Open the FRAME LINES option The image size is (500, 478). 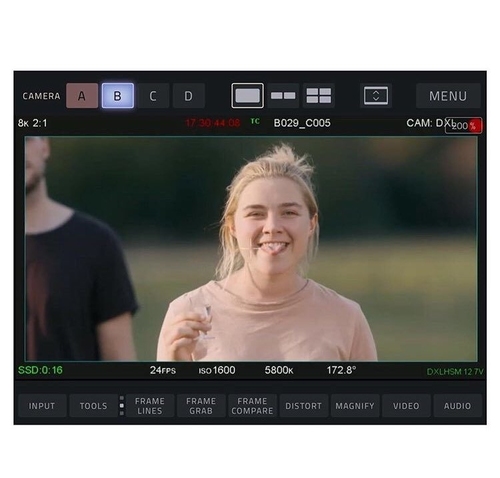(150, 406)
